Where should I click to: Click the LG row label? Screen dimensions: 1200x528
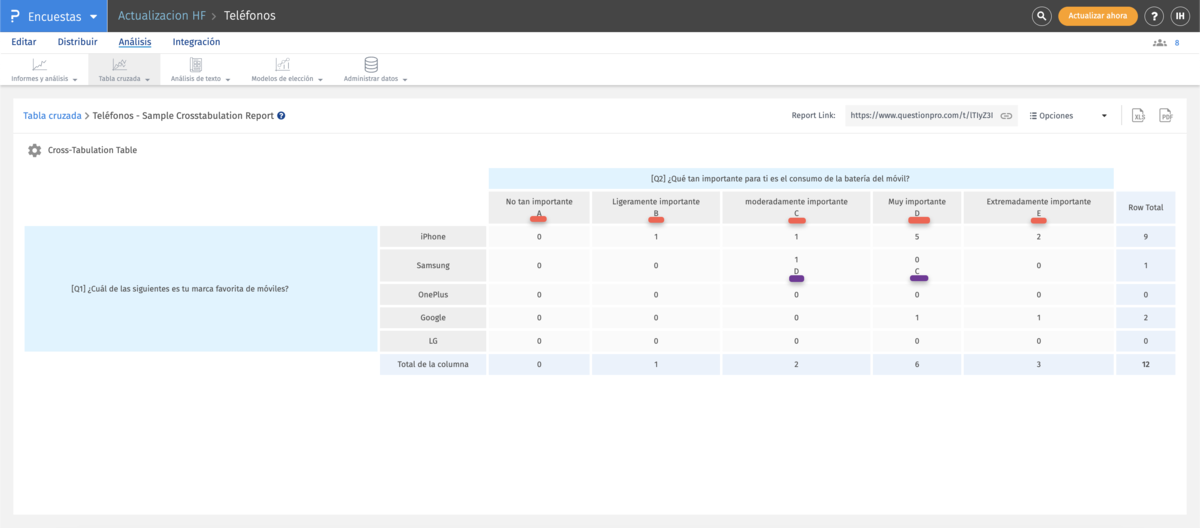click(433, 341)
